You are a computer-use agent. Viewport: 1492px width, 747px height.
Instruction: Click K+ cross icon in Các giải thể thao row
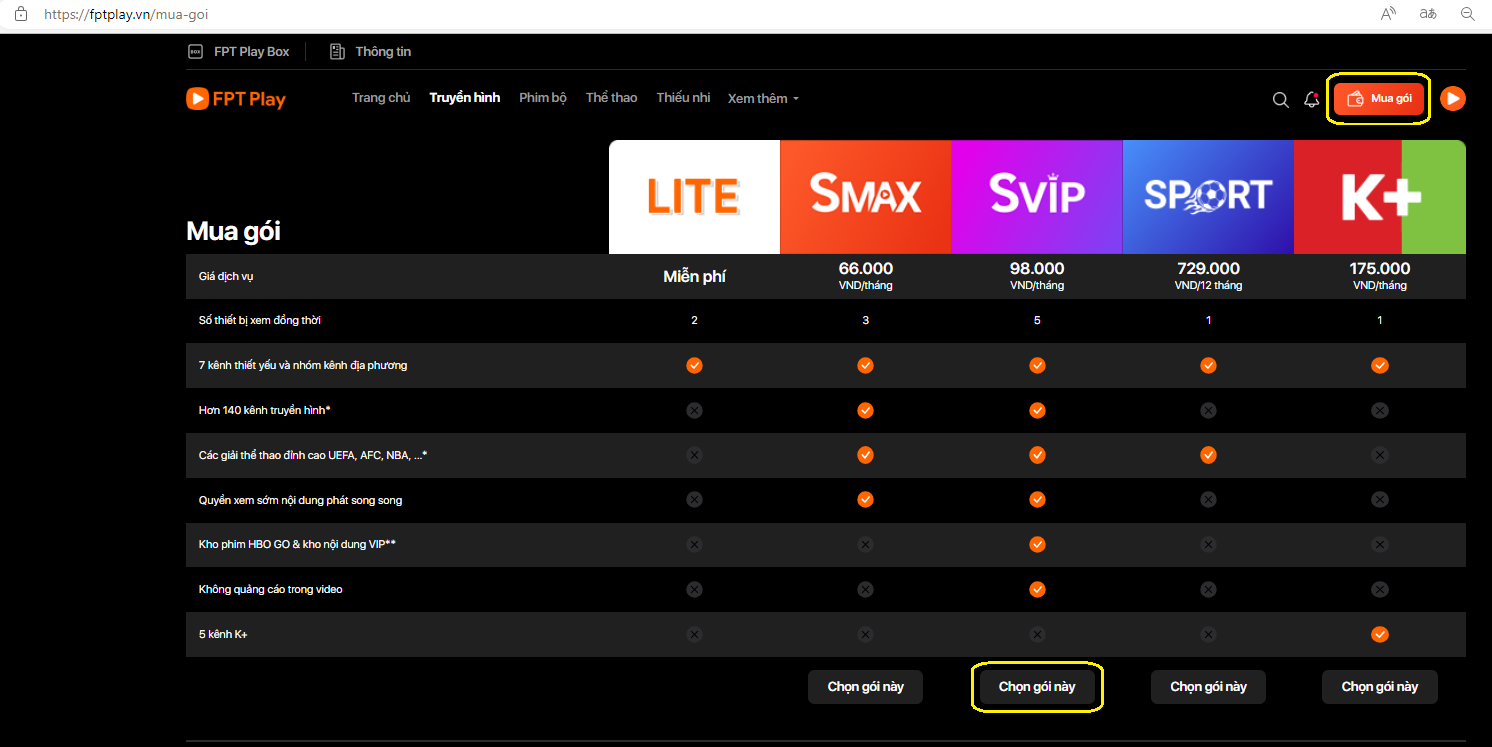coord(1380,455)
